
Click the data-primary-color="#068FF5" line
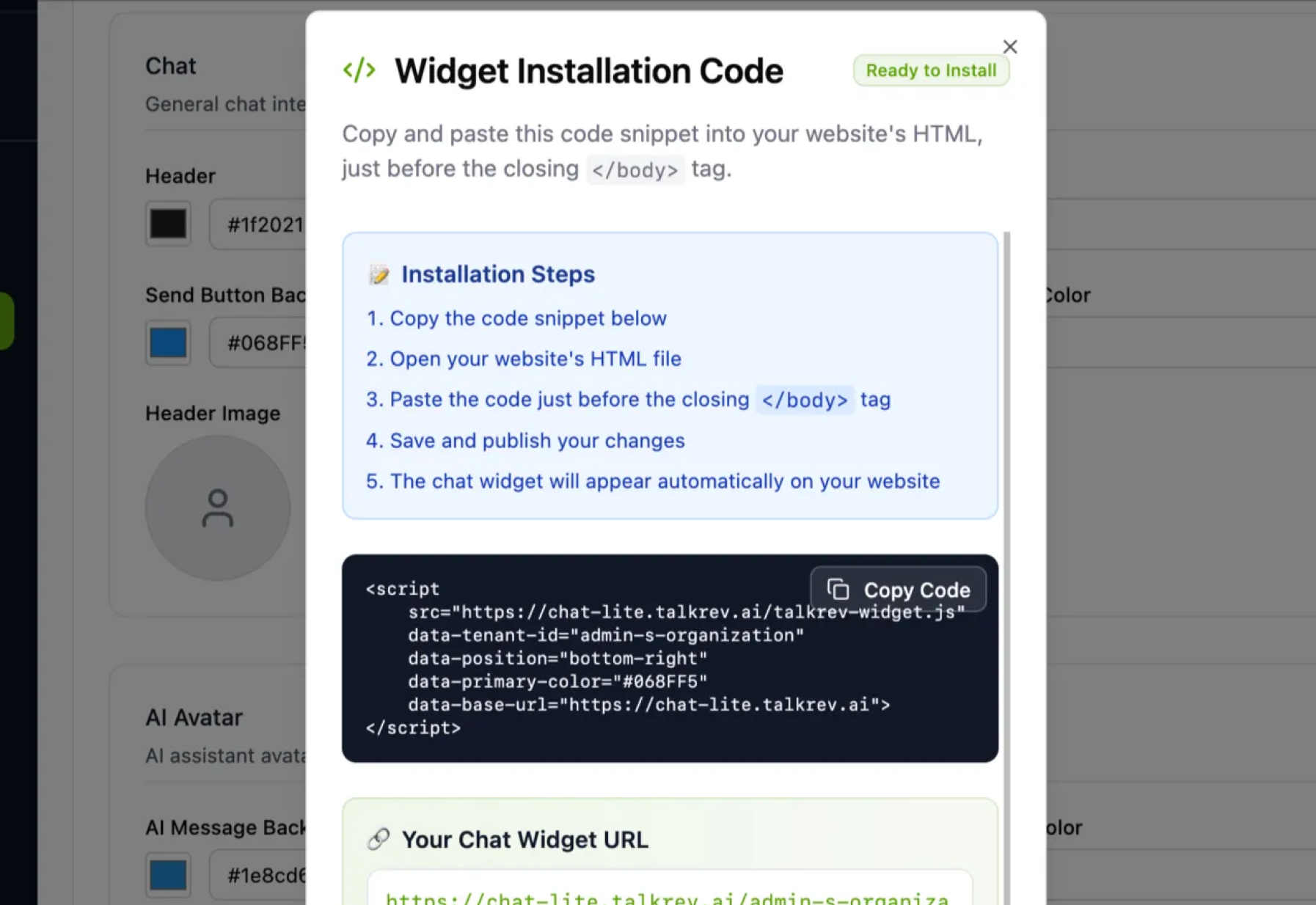click(558, 681)
